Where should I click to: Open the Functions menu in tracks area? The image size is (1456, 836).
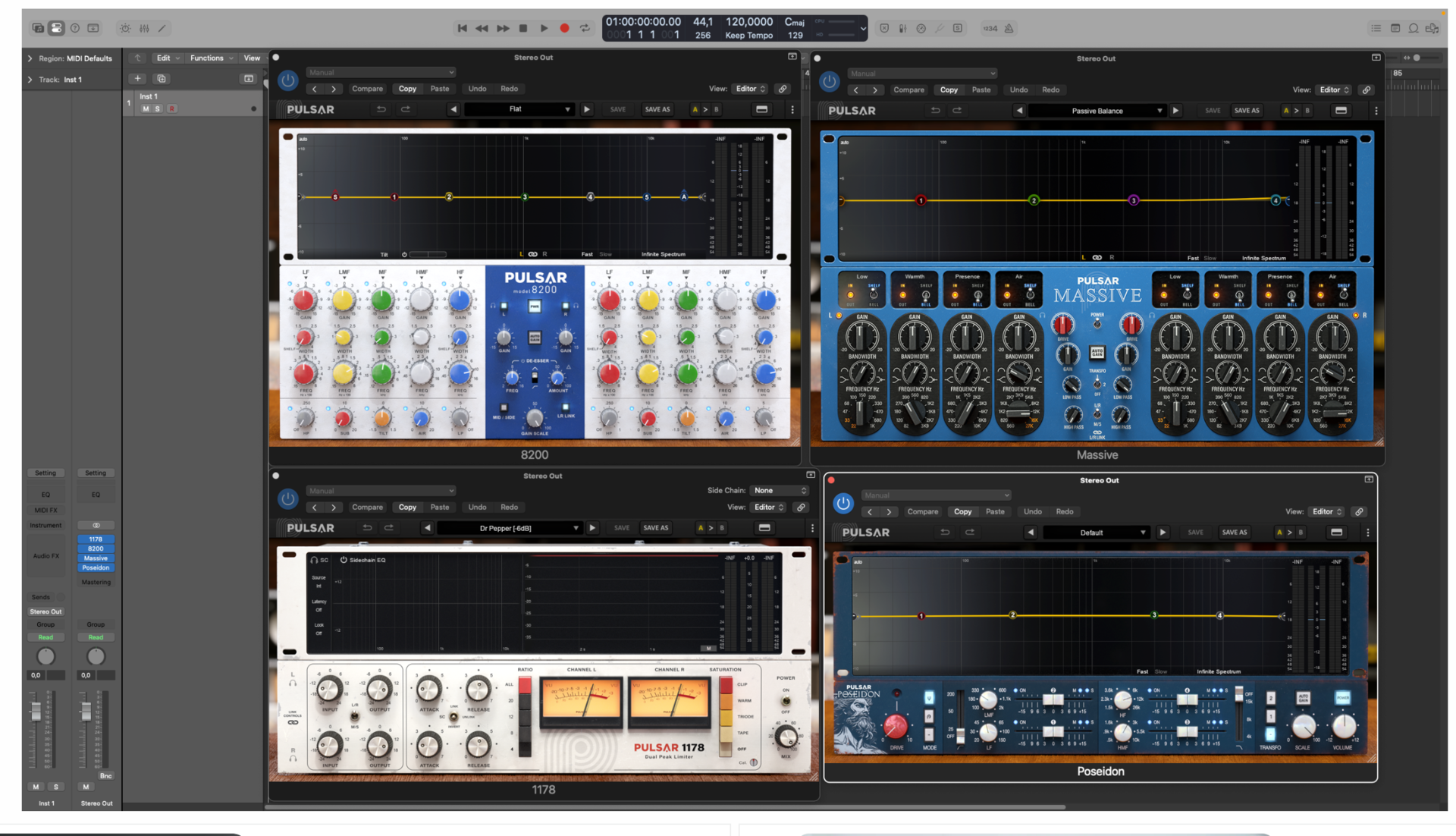click(211, 58)
